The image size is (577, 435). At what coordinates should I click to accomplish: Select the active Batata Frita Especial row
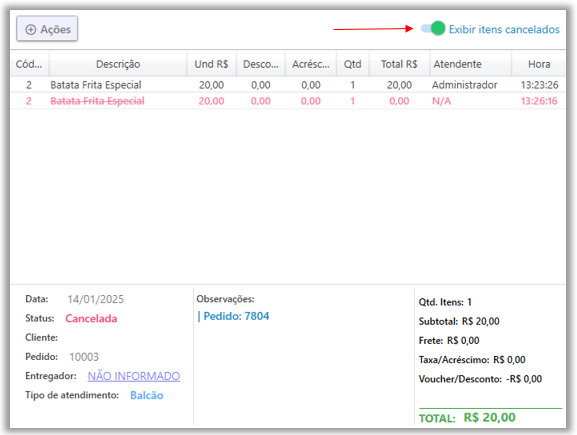(288, 85)
